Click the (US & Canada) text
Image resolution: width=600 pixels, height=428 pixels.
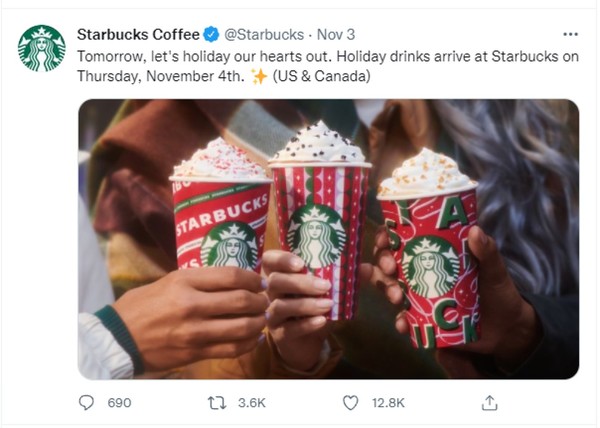pyautogui.click(x=321, y=76)
